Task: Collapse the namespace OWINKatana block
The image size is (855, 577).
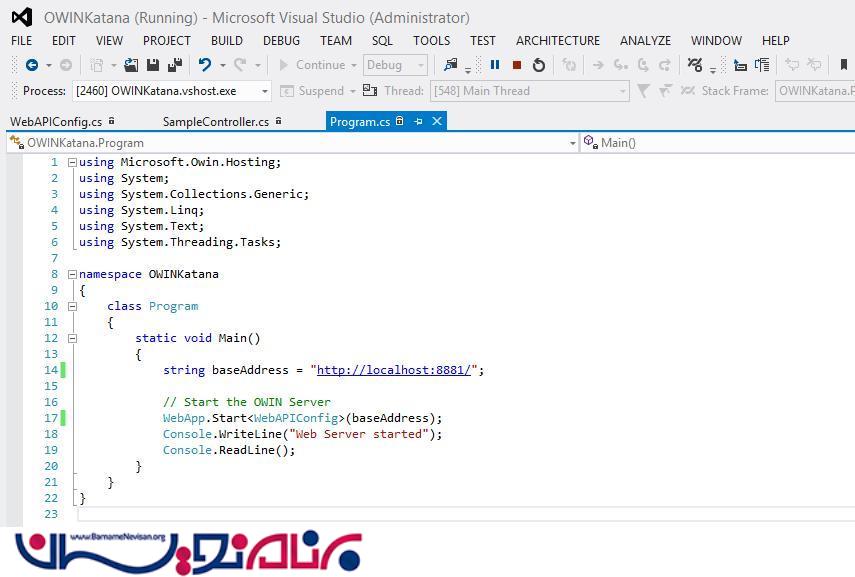Action: point(72,274)
